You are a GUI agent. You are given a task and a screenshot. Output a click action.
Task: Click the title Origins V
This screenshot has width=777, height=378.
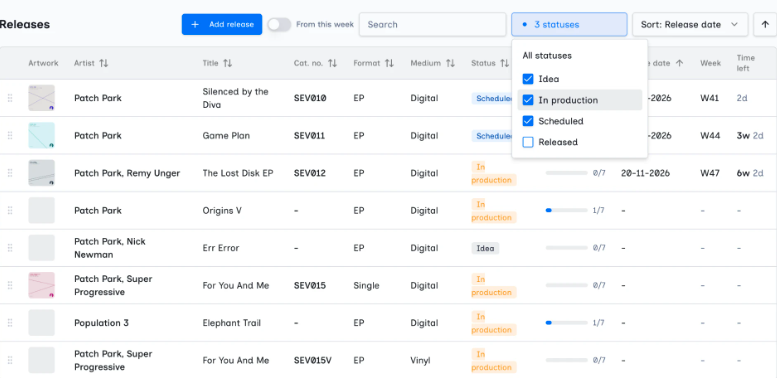[x=222, y=211]
